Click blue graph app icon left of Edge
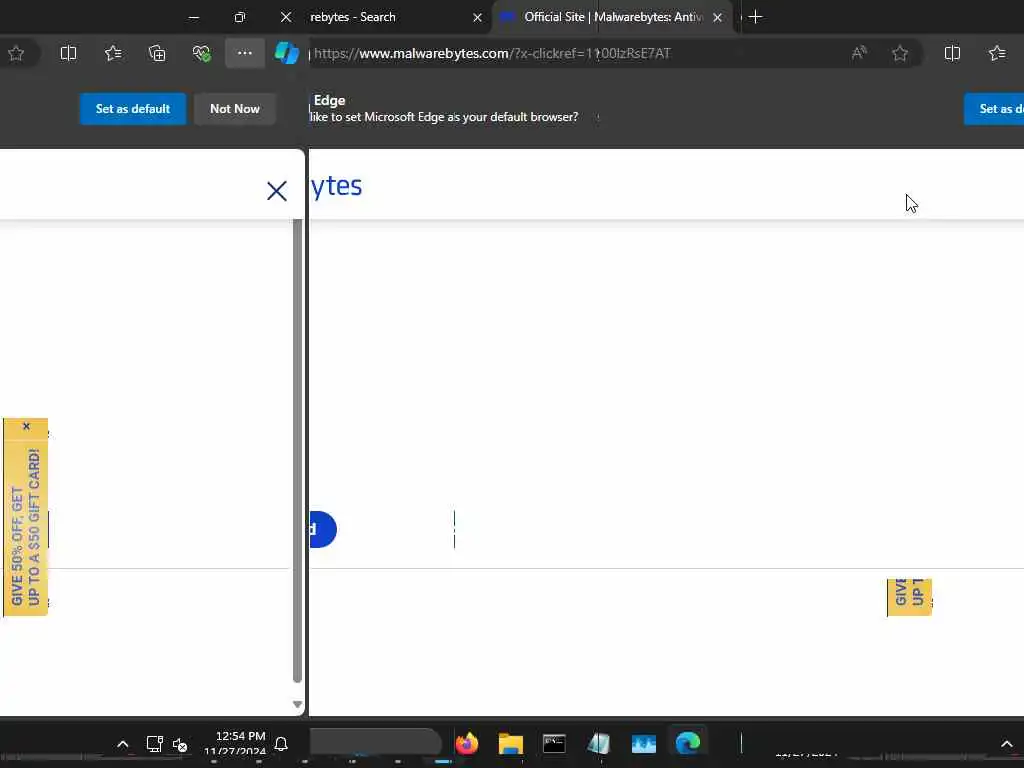The height and width of the screenshot is (768, 1024). point(643,743)
